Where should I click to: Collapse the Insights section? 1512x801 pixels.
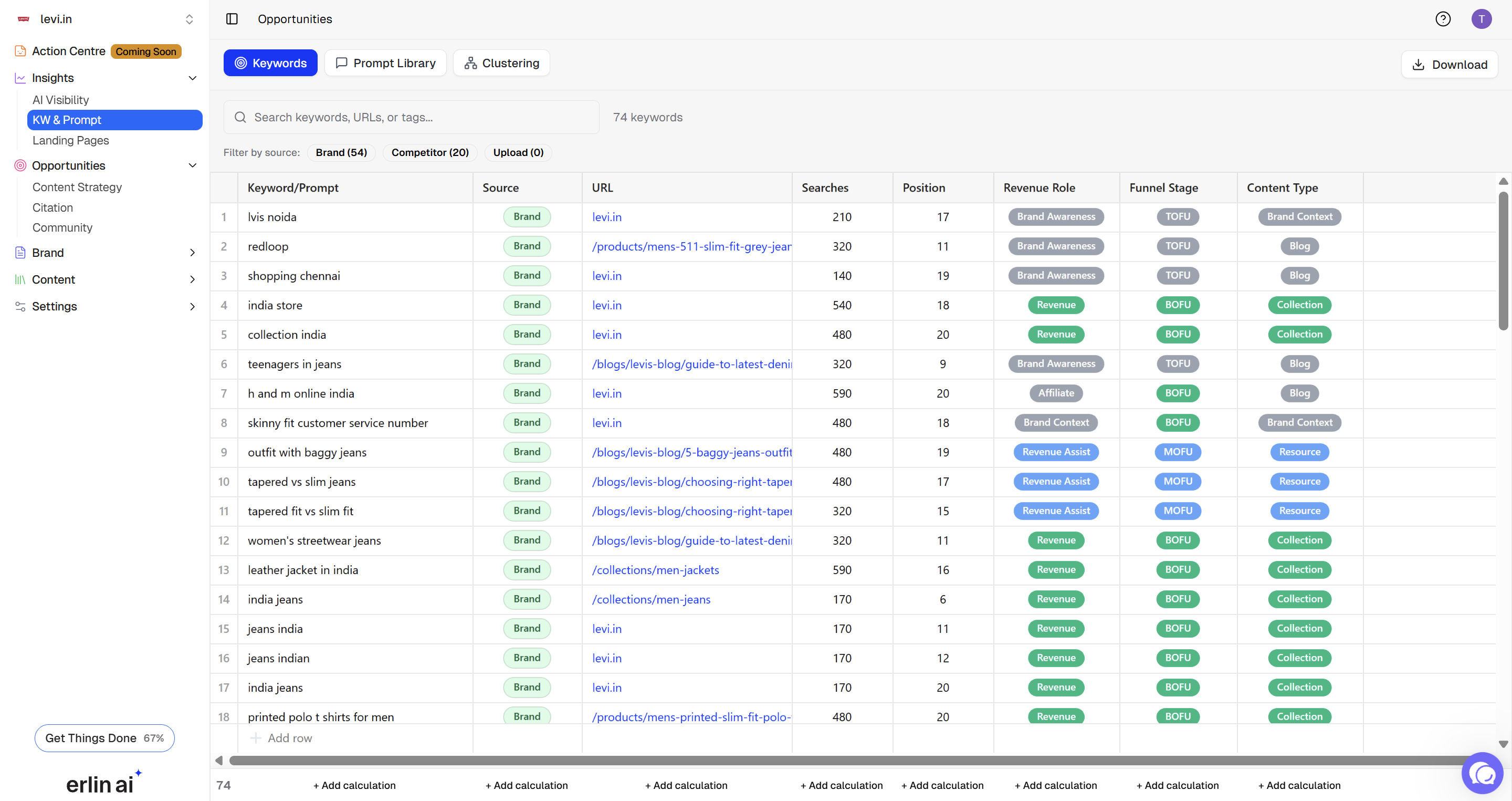(x=193, y=78)
